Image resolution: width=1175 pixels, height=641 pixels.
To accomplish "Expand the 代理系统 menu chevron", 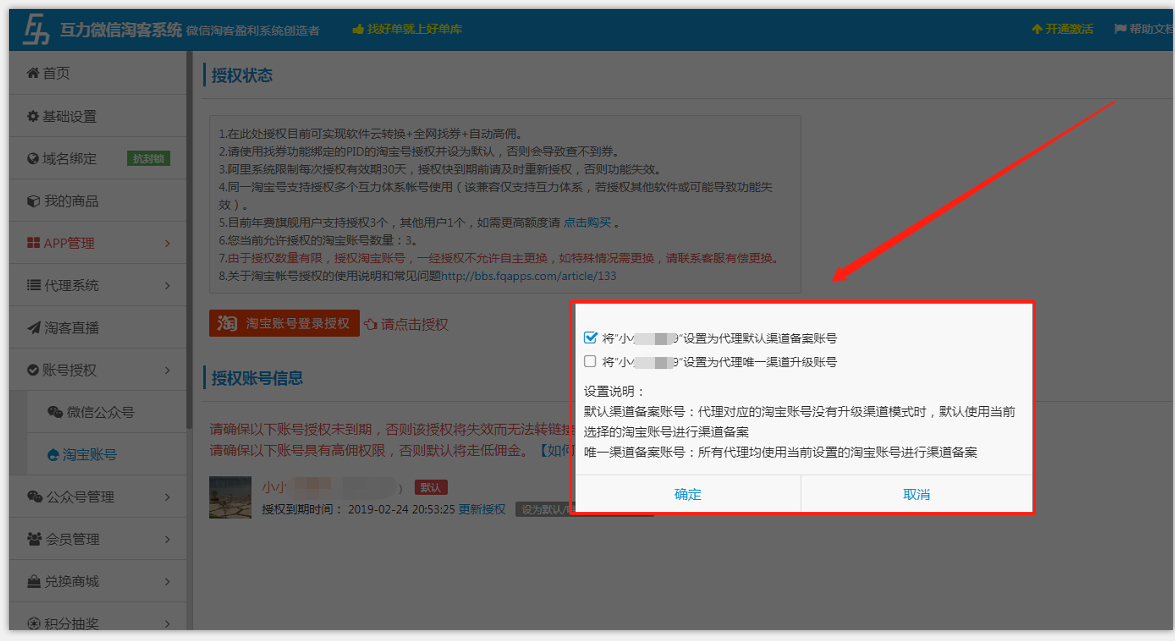I will click(x=167, y=285).
